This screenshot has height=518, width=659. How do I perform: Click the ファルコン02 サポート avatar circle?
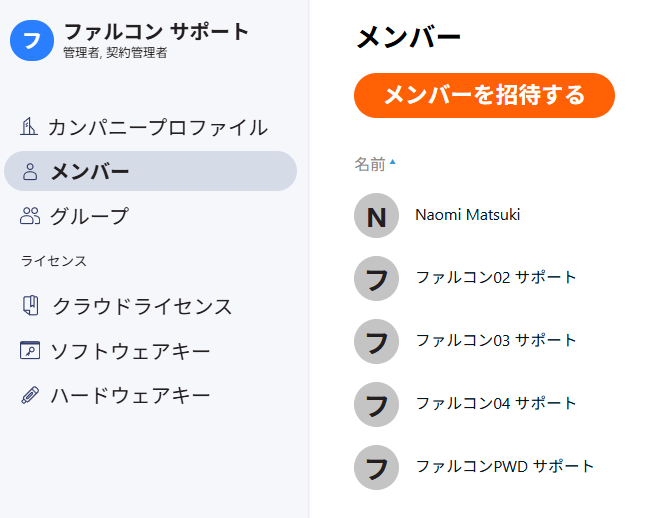(x=376, y=279)
